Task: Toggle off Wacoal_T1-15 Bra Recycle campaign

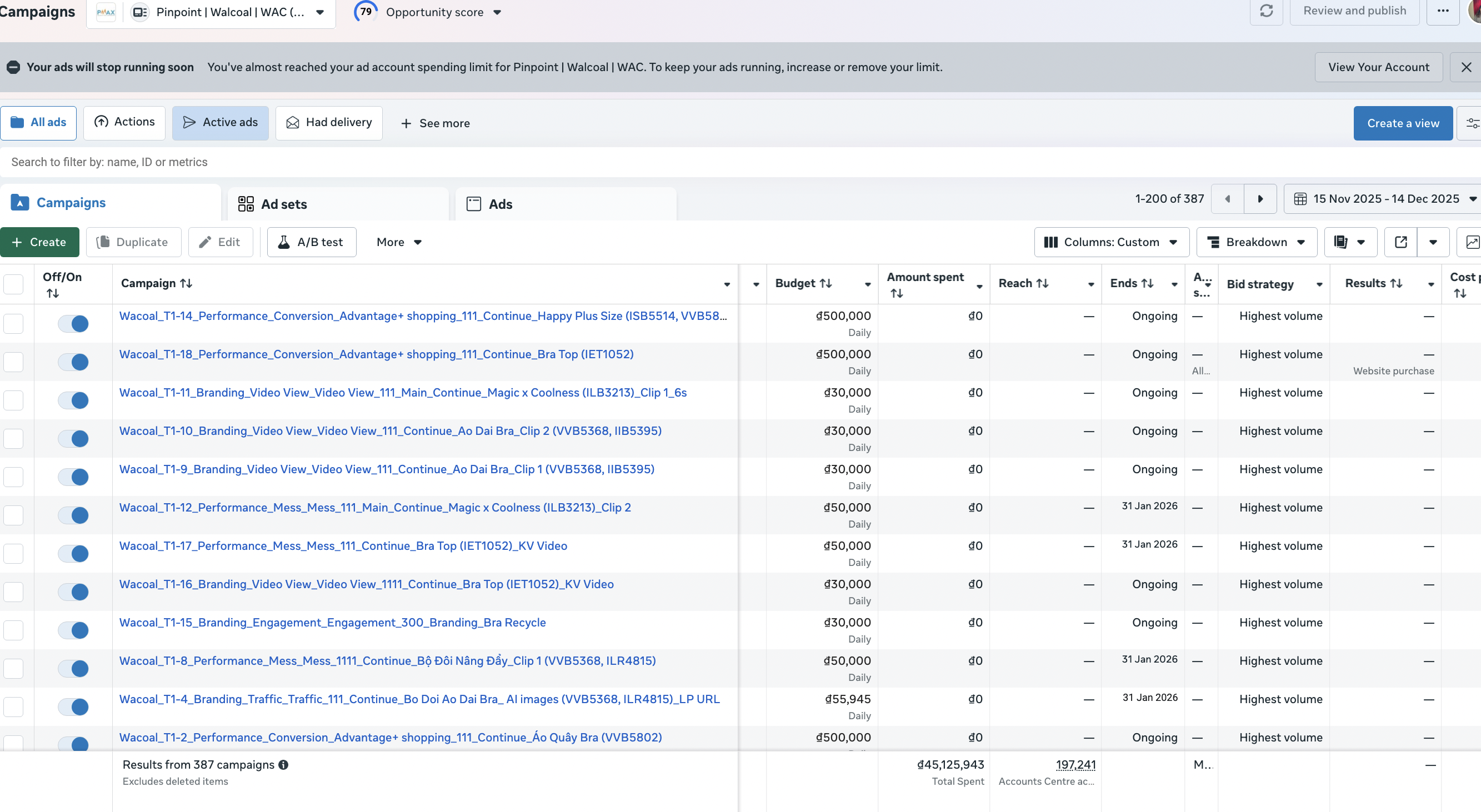Action: [73, 630]
